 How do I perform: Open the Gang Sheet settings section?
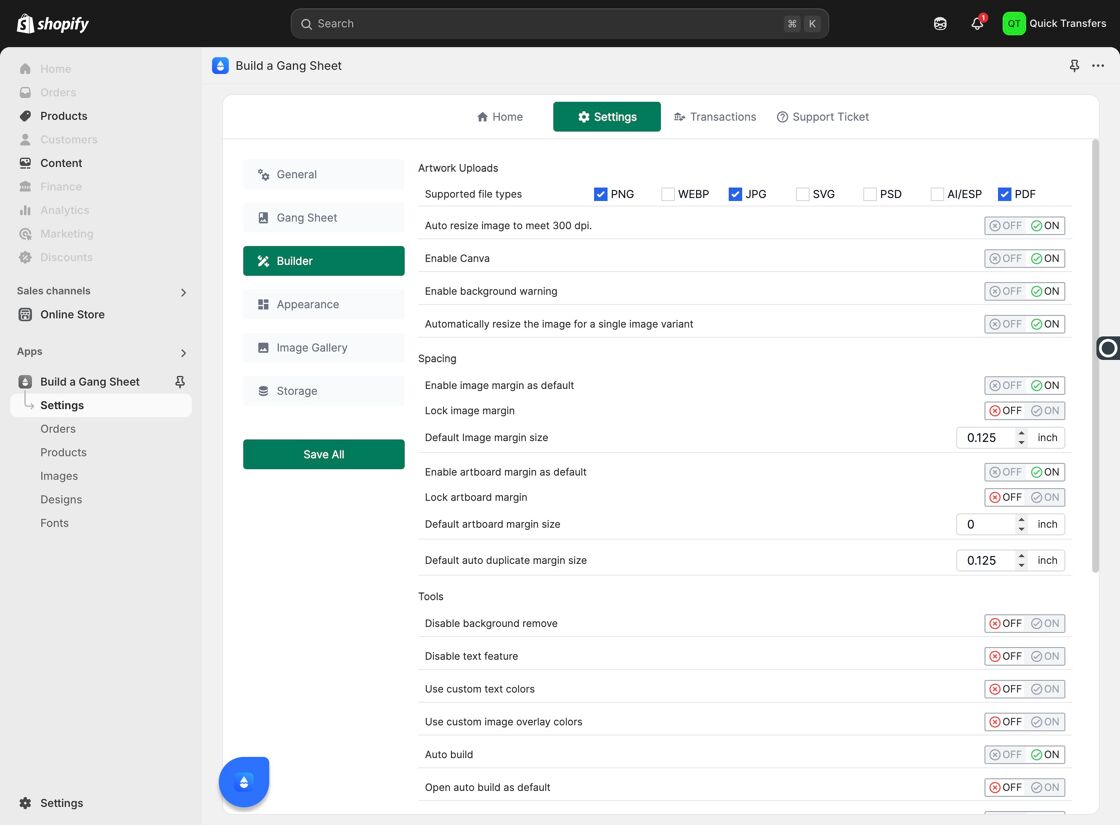pos(324,218)
